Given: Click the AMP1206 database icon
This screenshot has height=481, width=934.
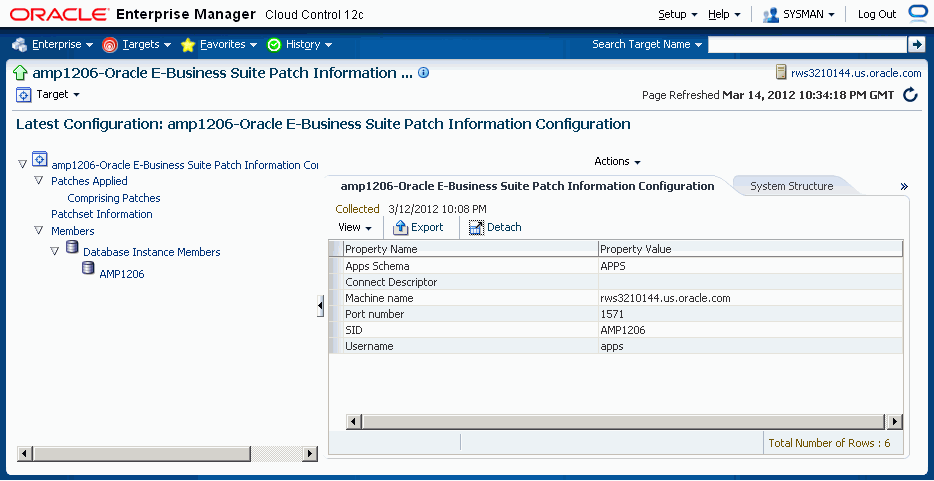Looking at the screenshot, I should tap(88, 268).
